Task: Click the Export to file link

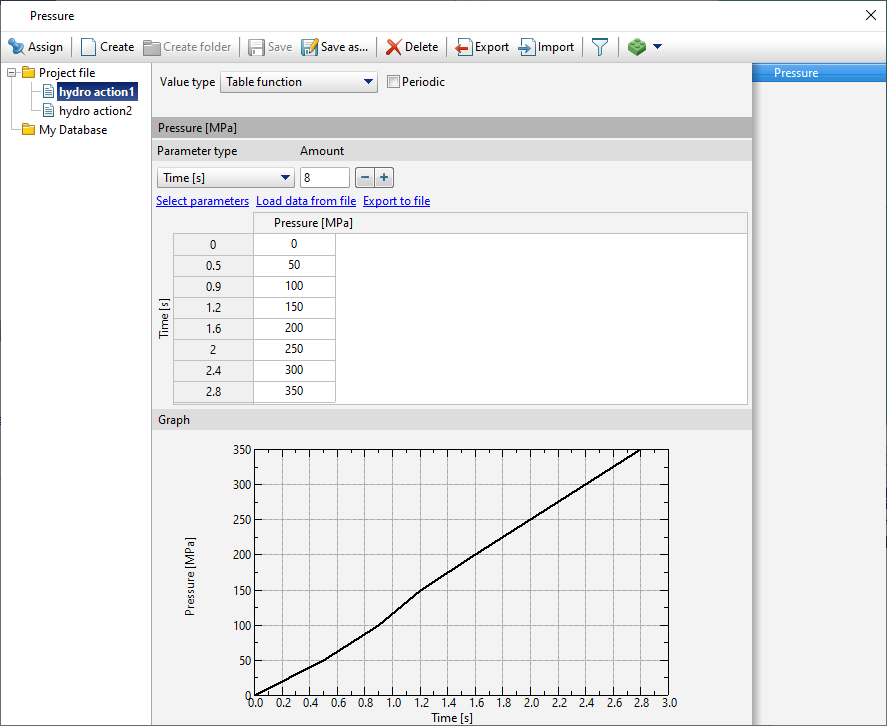Action: tap(396, 201)
